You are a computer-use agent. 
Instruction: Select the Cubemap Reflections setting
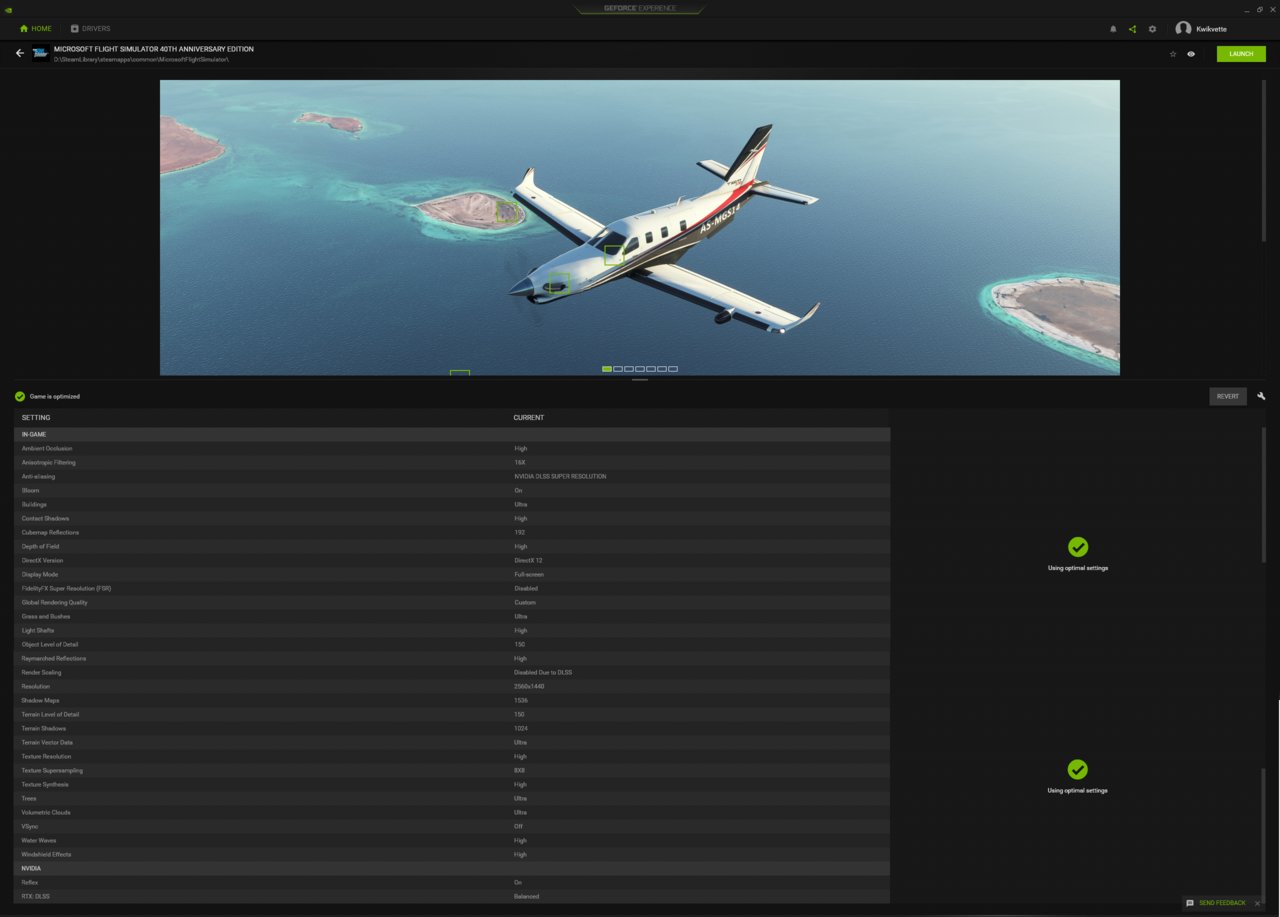(452, 533)
